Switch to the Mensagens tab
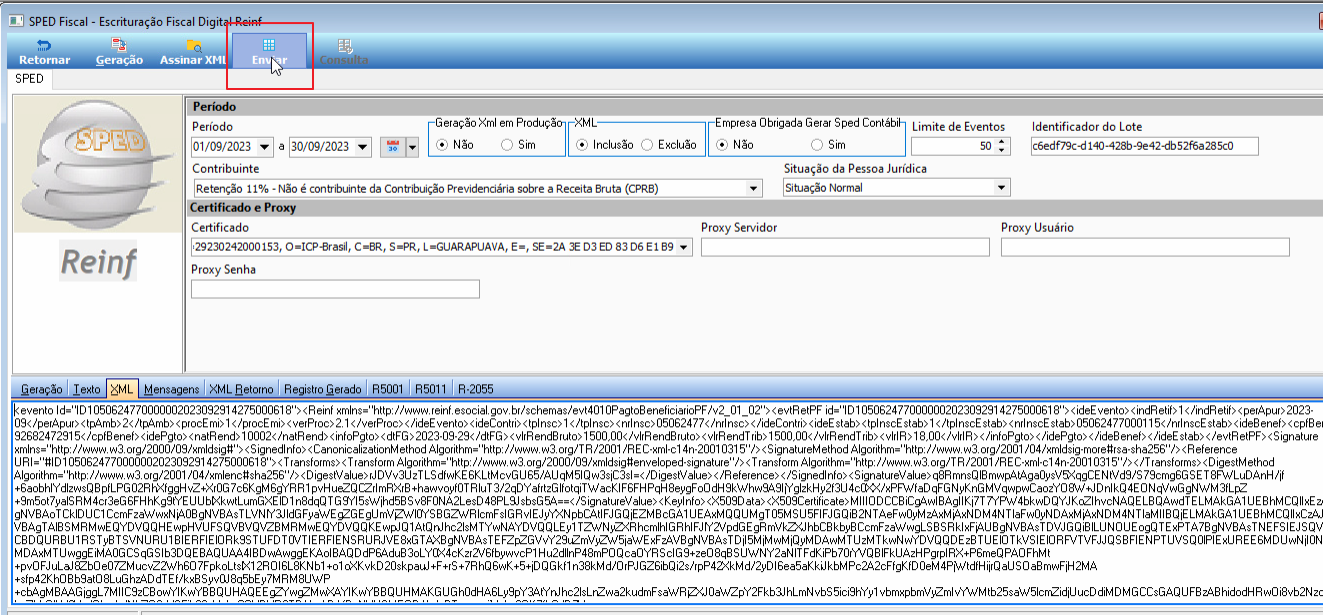This screenshot has height=615, width=1323. pos(172,389)
